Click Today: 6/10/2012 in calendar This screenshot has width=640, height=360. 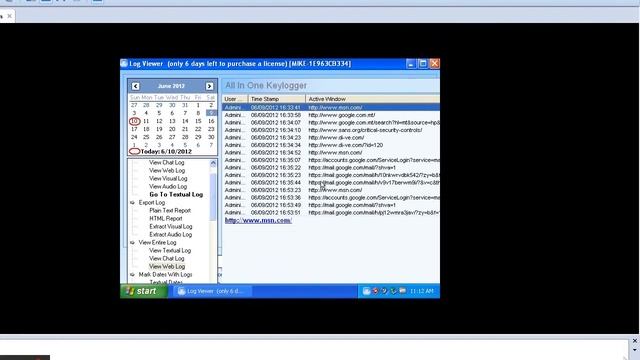pos(166,151)
